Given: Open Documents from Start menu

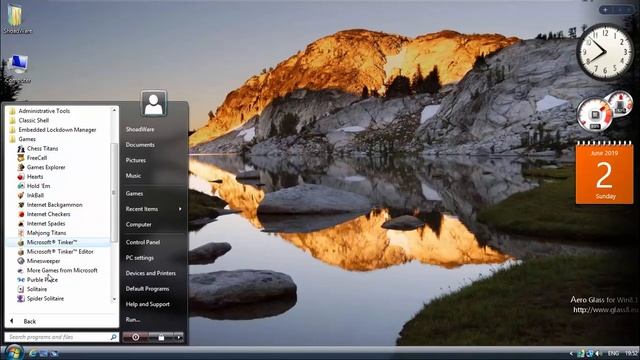Looking at the screenshot, I should (x=140, y=145).
